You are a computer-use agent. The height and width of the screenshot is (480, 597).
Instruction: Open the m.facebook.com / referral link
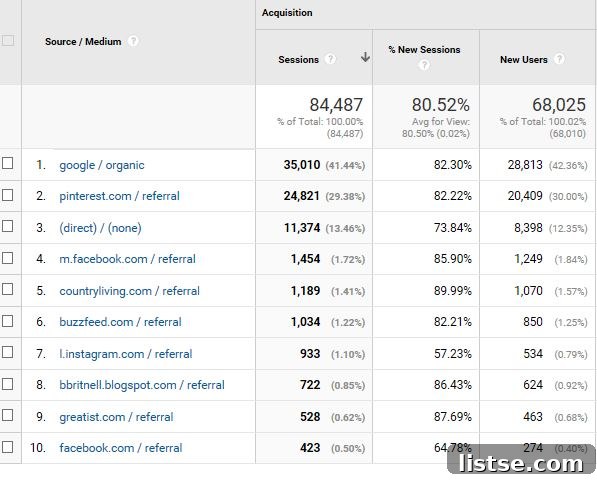point(127,259)
